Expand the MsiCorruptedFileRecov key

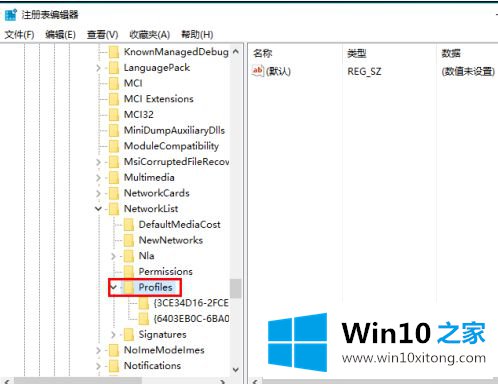click(x=98, y=162)
